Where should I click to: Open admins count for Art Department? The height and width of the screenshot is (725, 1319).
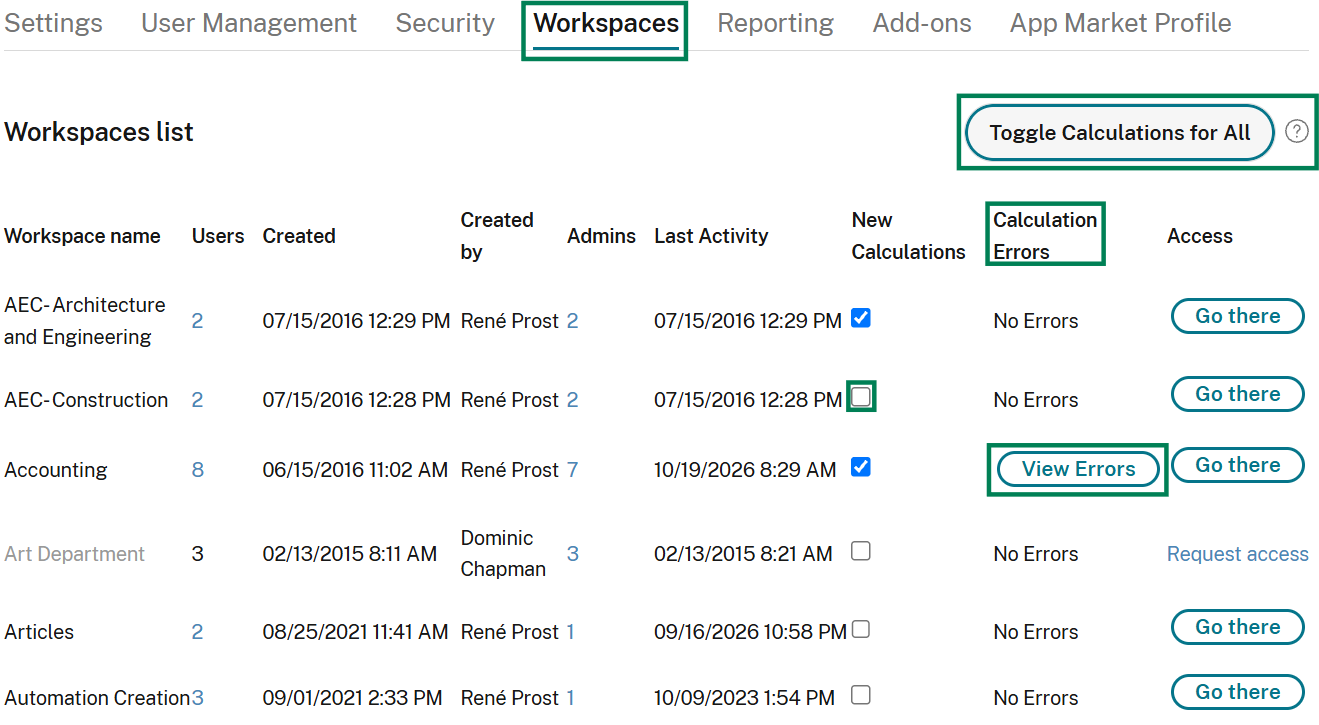point(573,554)
